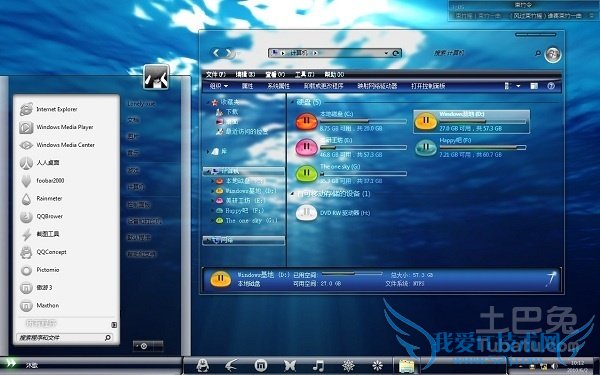Click the butterfly icon on the taskbar
This screenshot has width=600, height=375.
[x=290, y=366]
